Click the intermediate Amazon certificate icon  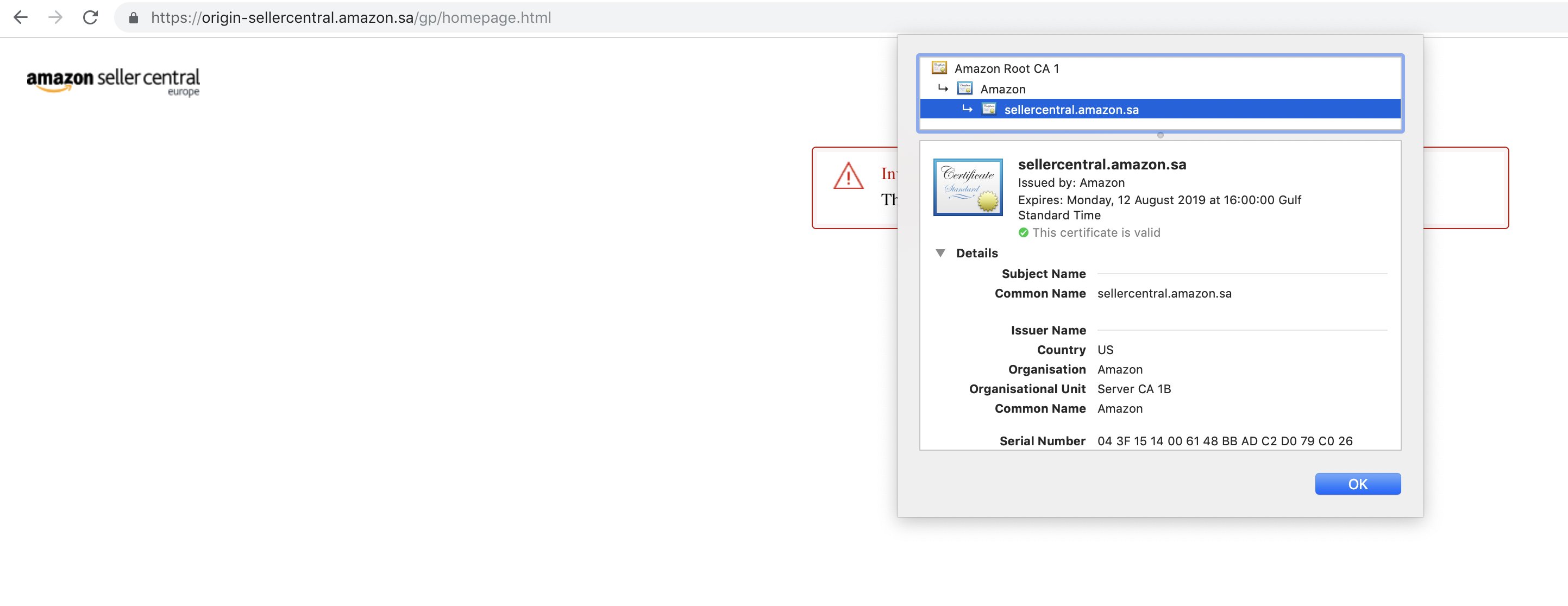click(965, 88)
